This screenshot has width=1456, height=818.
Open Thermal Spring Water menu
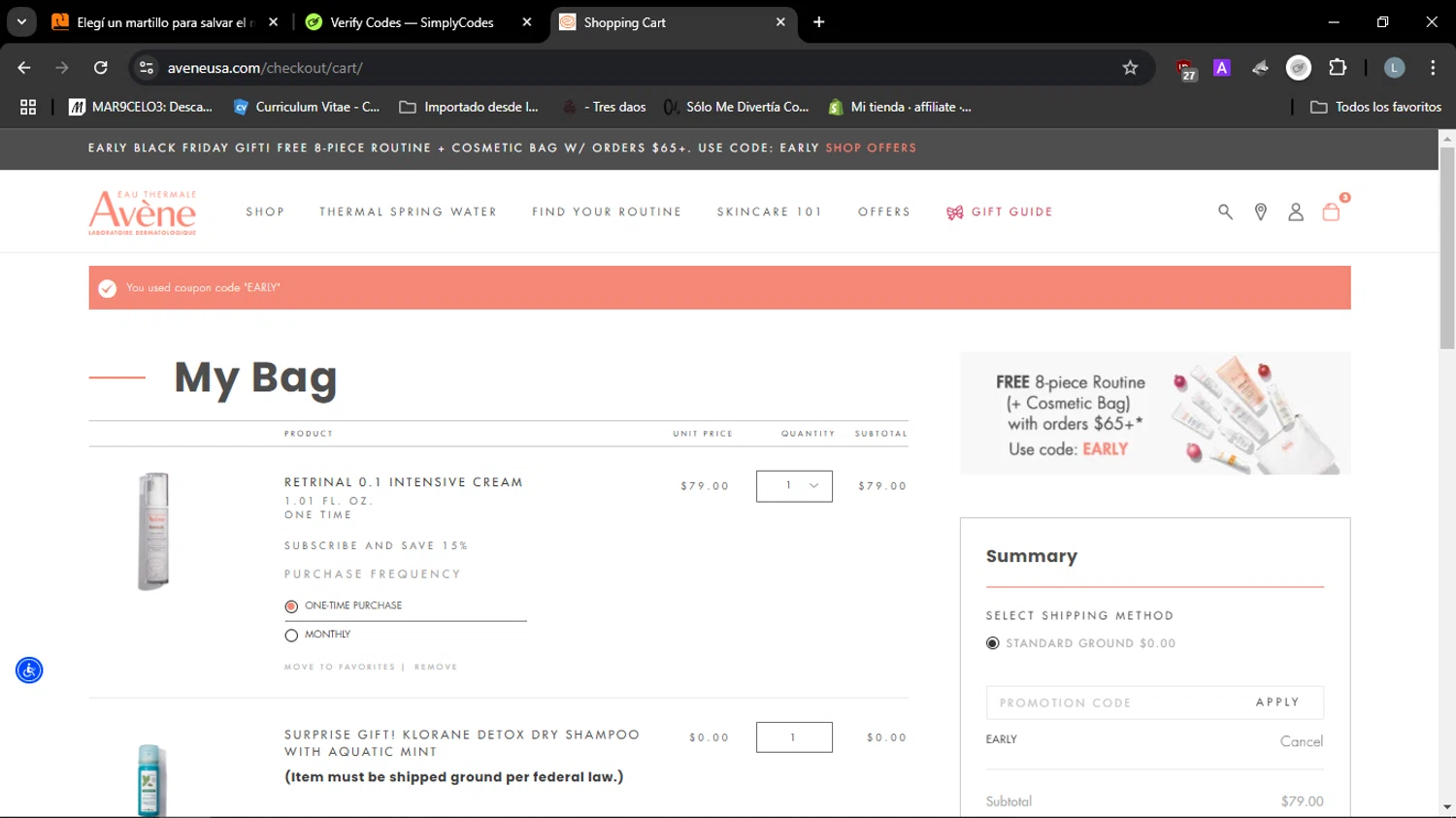408,212
